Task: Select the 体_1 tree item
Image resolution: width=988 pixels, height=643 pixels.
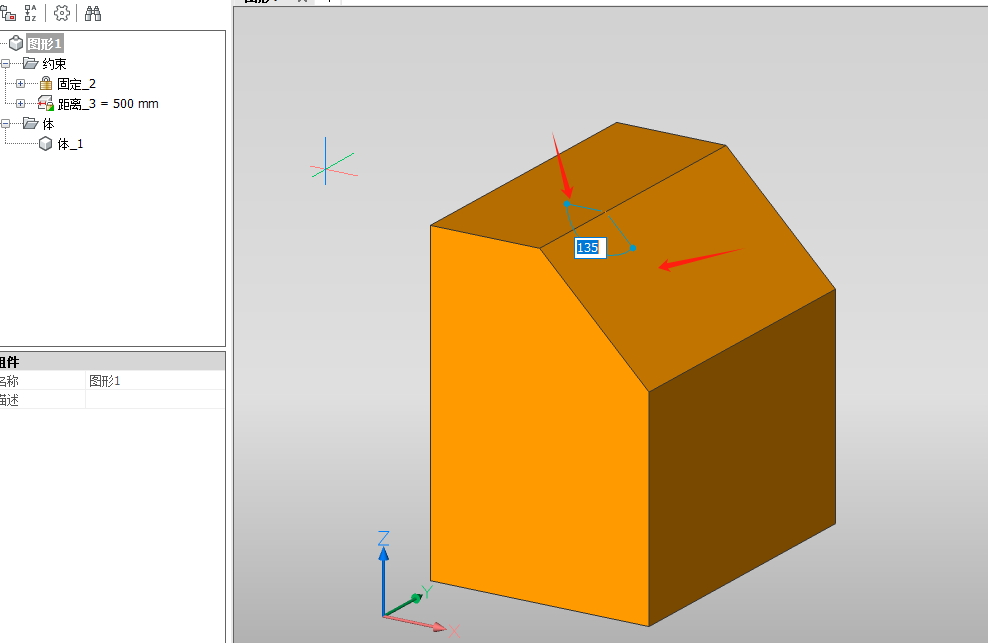Action: pyautogui.click(x=70, y=144)
